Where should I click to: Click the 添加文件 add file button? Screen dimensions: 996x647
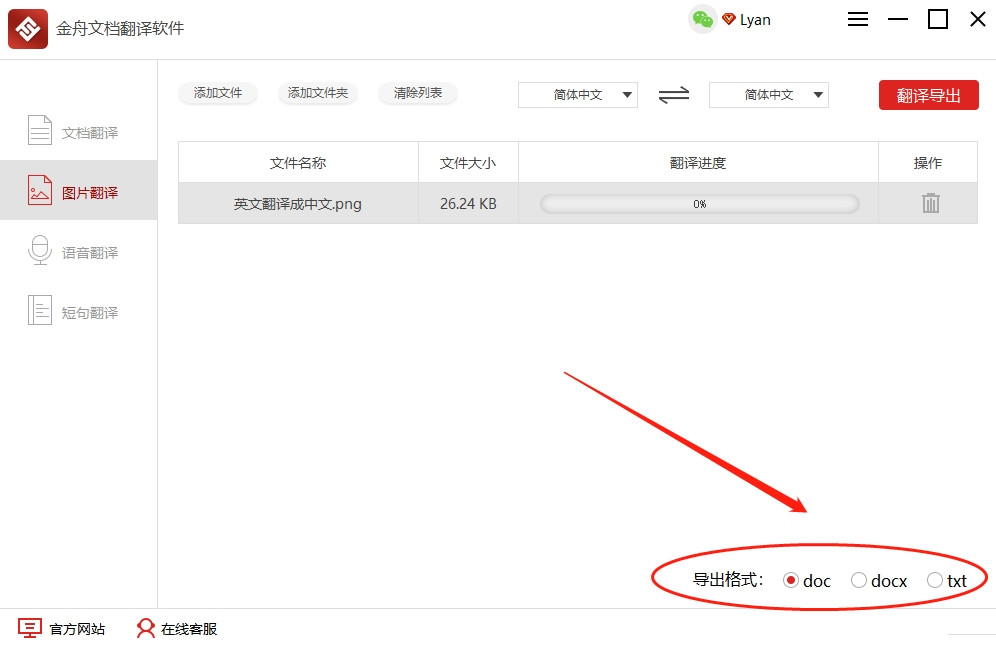[x=218, y=93]
